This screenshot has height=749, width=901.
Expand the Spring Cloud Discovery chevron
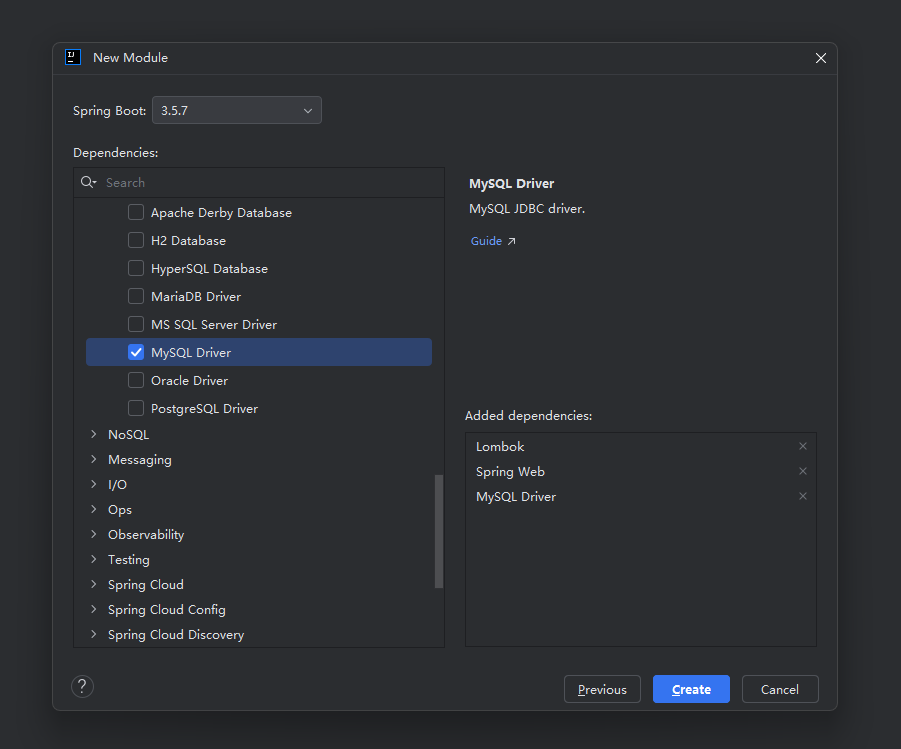(x=94, y=635)
